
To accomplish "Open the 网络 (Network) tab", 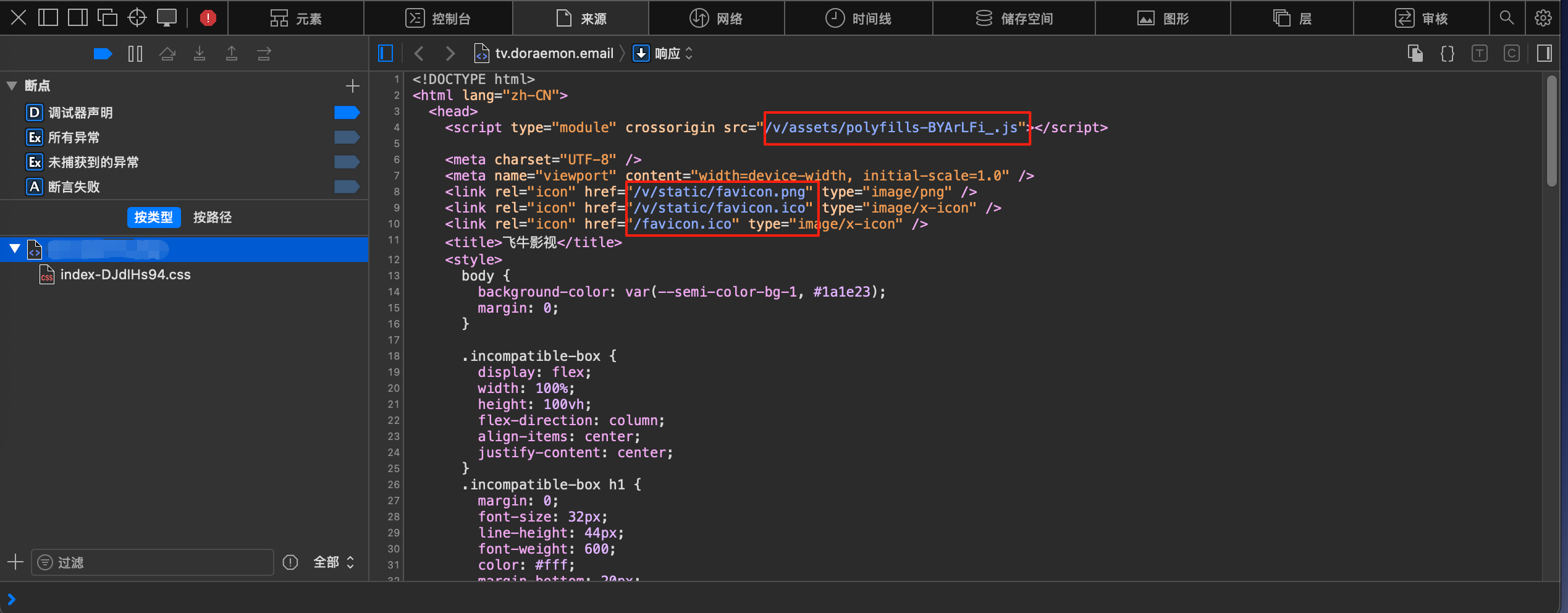I will pyautogui.click(x=717, y=19).
